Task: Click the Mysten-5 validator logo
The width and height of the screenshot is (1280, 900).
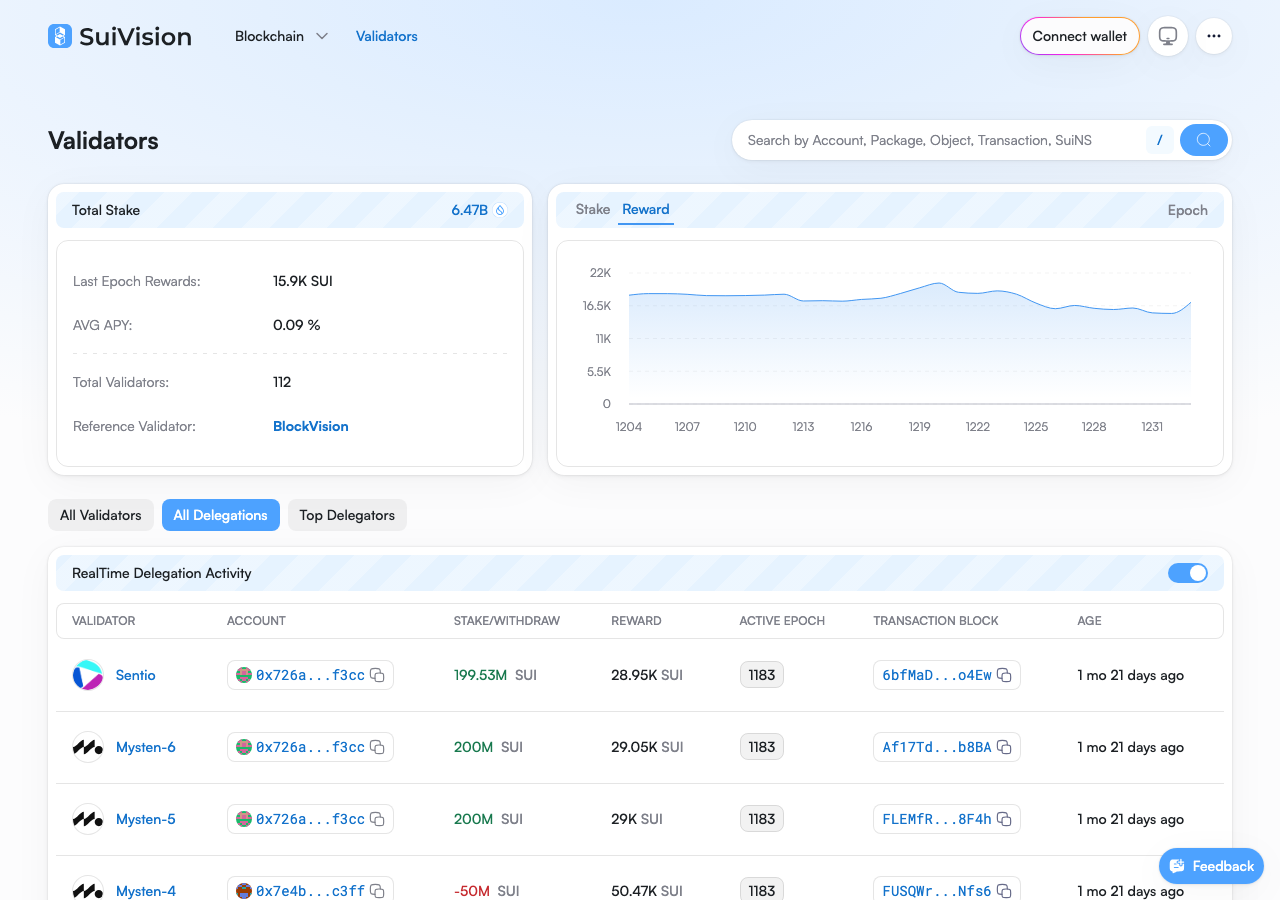Action: (88, 819)
